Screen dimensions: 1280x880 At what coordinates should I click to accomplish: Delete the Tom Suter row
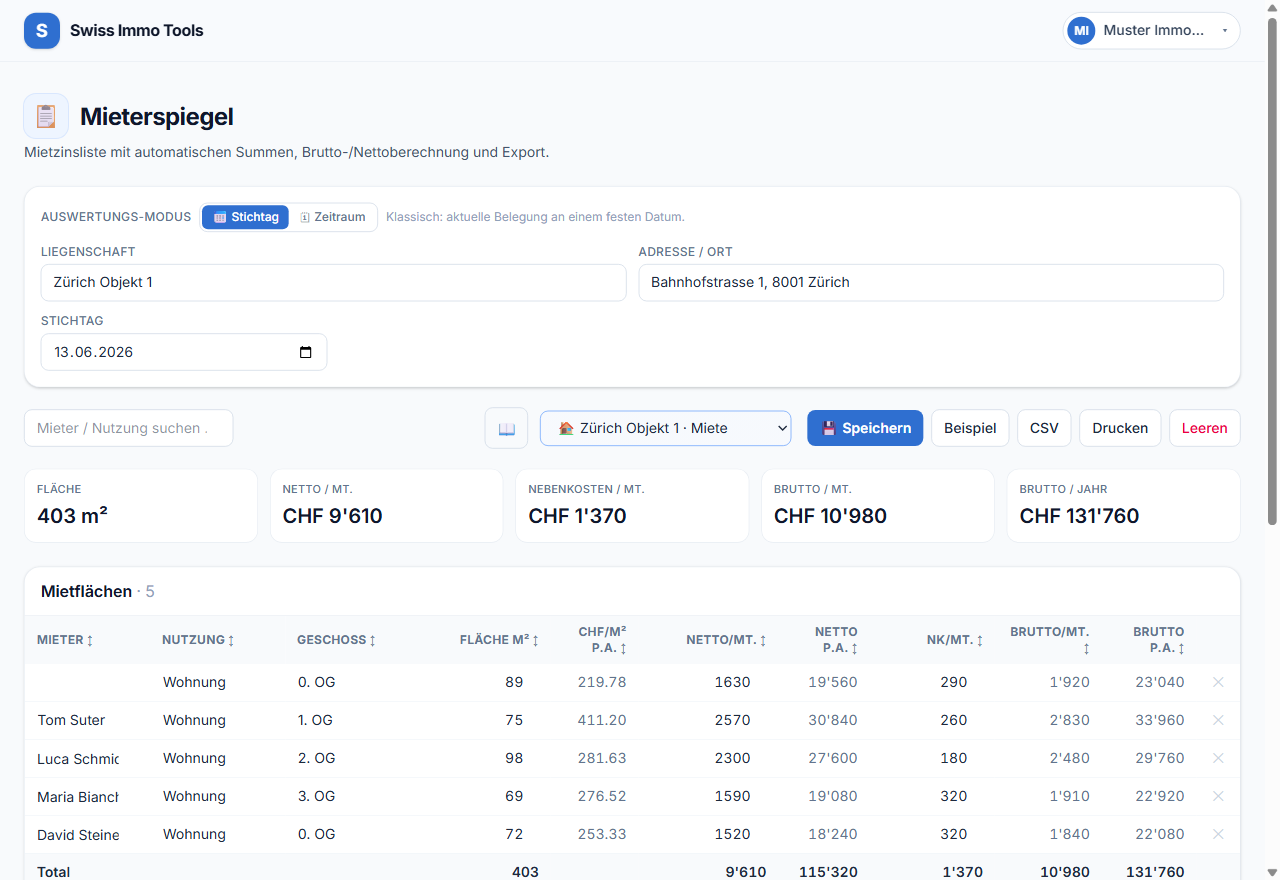click(1218, 720)
